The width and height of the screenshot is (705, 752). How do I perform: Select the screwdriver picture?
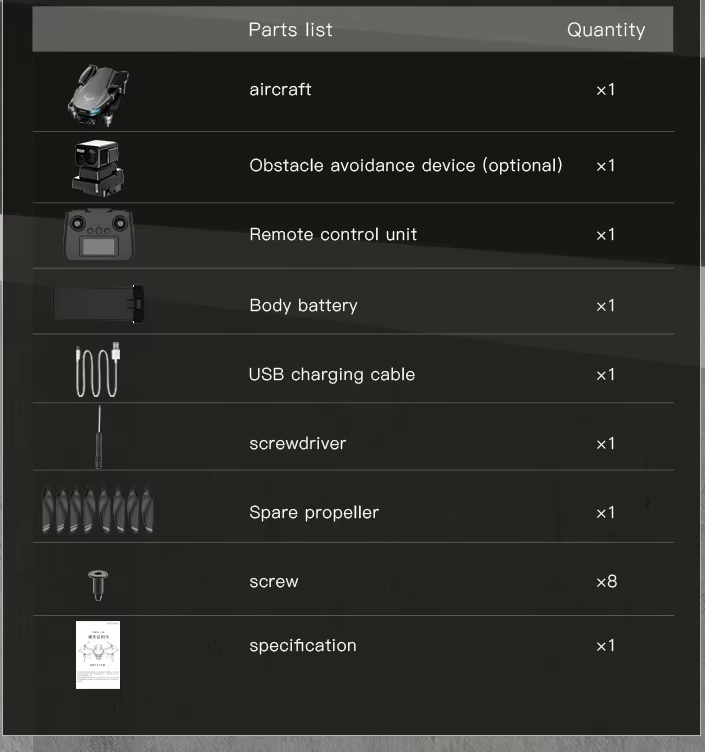[99, 437]
